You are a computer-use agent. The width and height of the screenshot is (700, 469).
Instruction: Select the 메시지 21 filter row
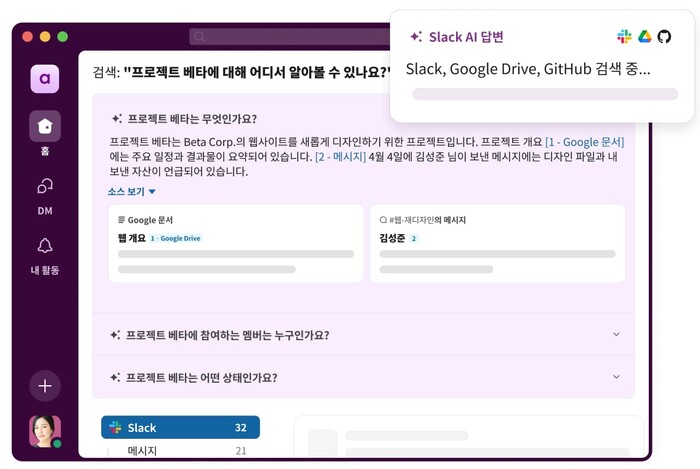[x=180, y=451]
